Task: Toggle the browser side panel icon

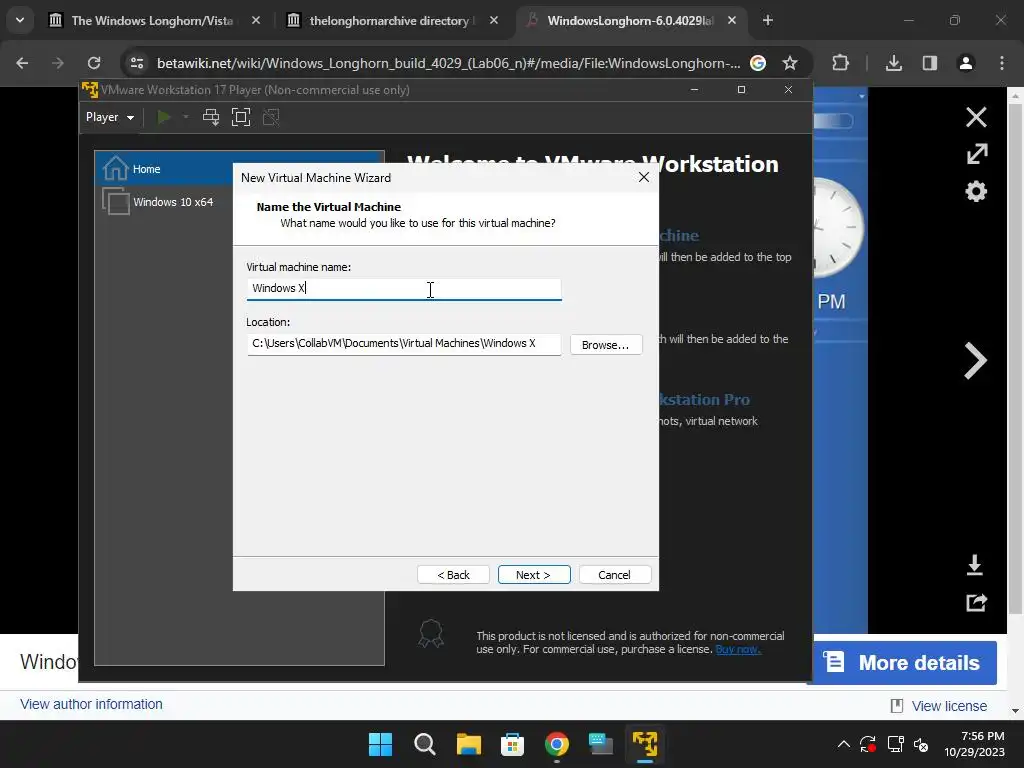Action: pos(930,63)
